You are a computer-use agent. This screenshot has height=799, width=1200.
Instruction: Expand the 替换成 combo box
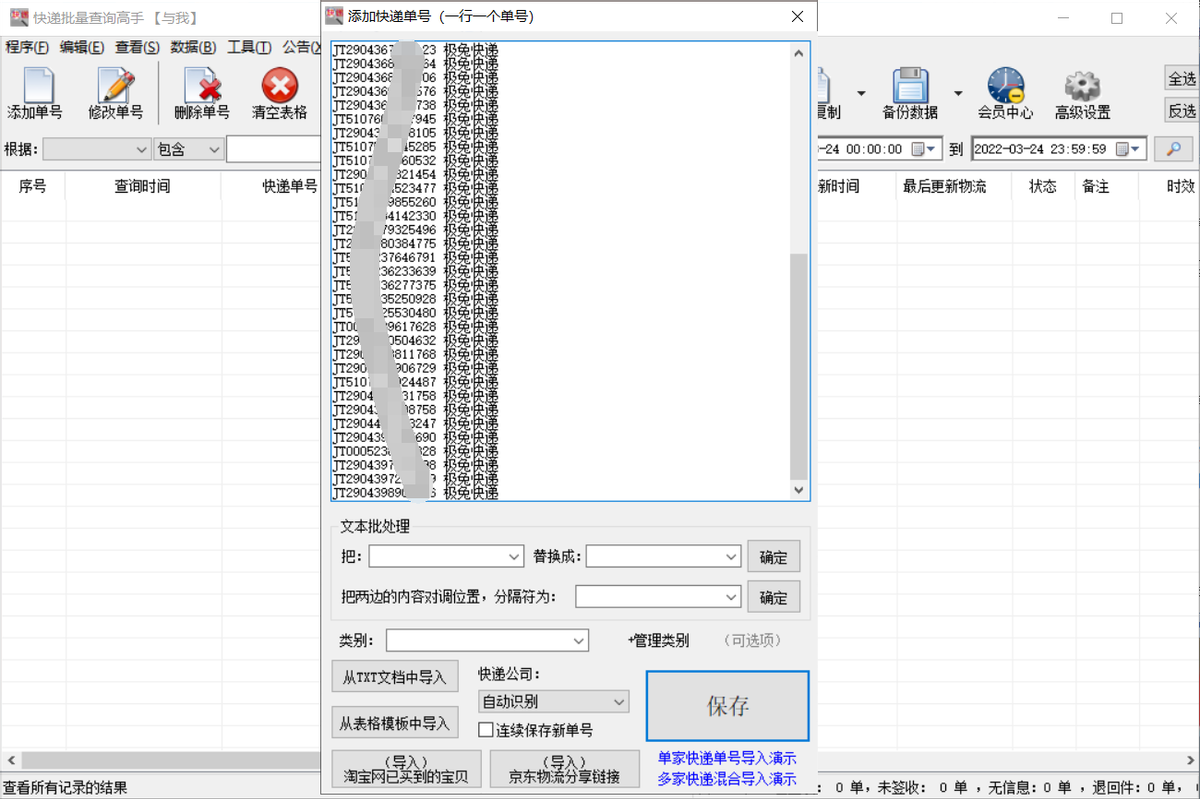(730, 556)
